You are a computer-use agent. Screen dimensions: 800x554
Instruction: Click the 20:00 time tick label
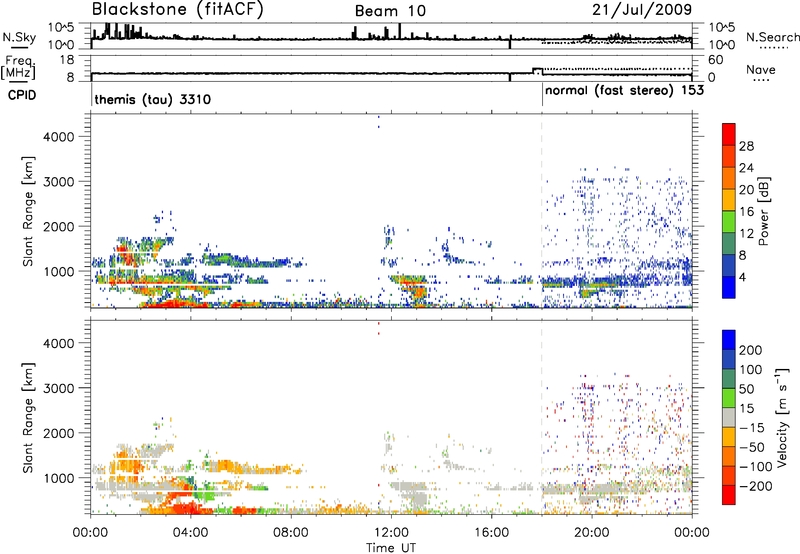pos(592,533)
